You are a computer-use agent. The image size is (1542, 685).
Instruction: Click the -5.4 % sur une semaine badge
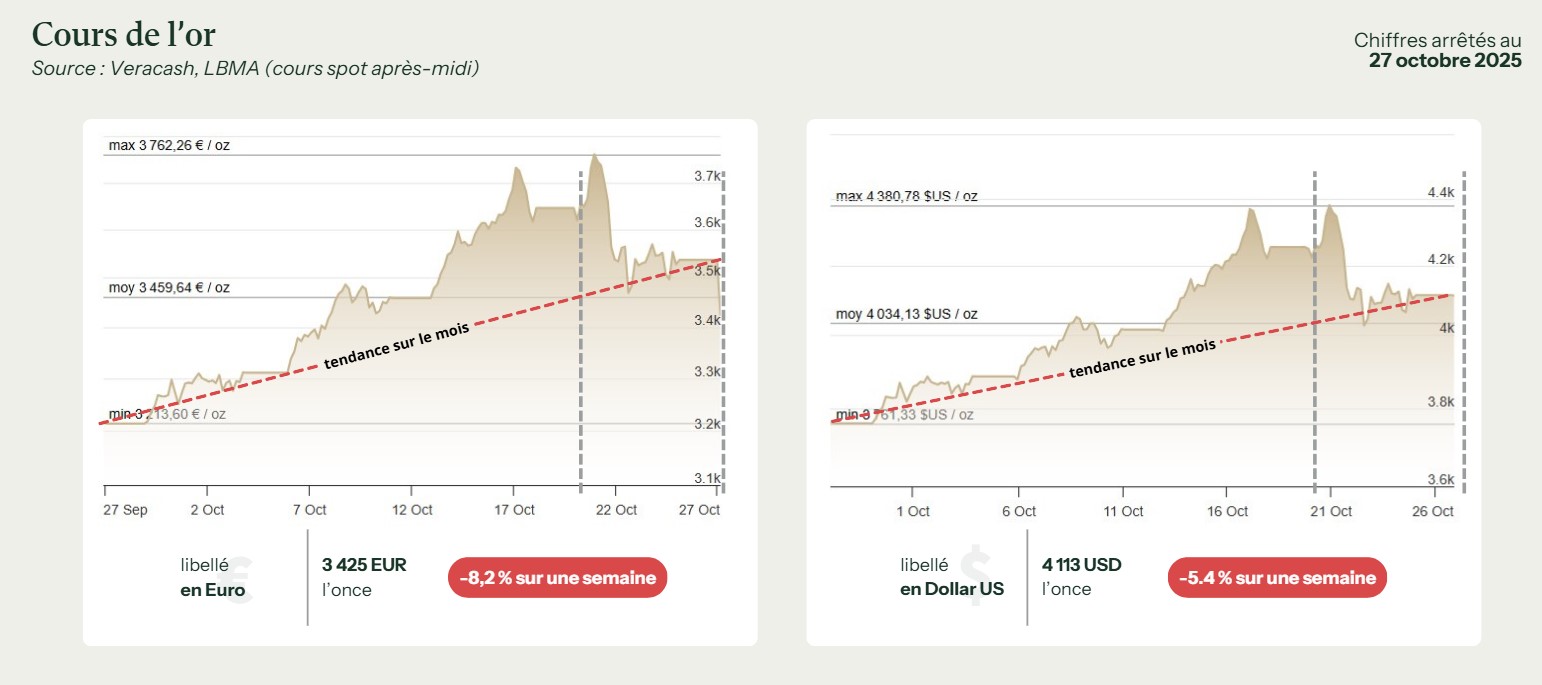pos(1277,578)
